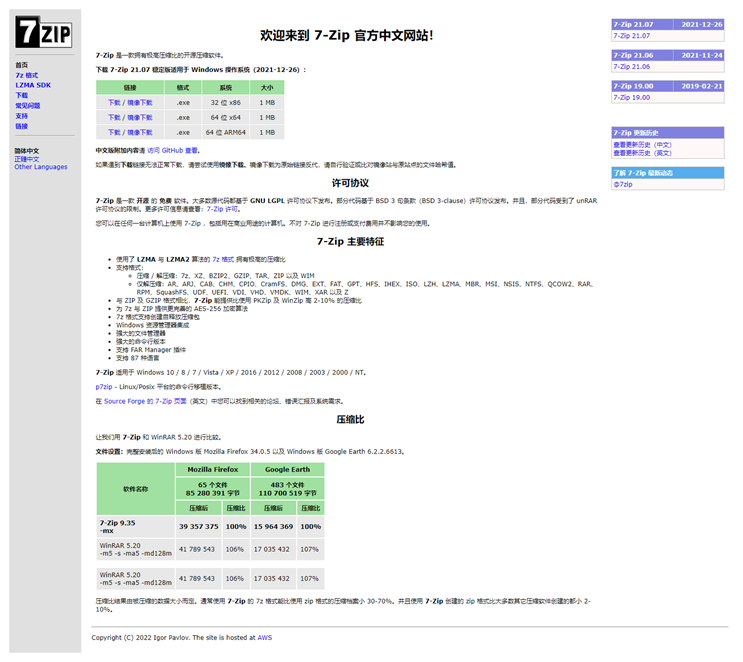View 查看更新历史 (中文)

(642, 145)
